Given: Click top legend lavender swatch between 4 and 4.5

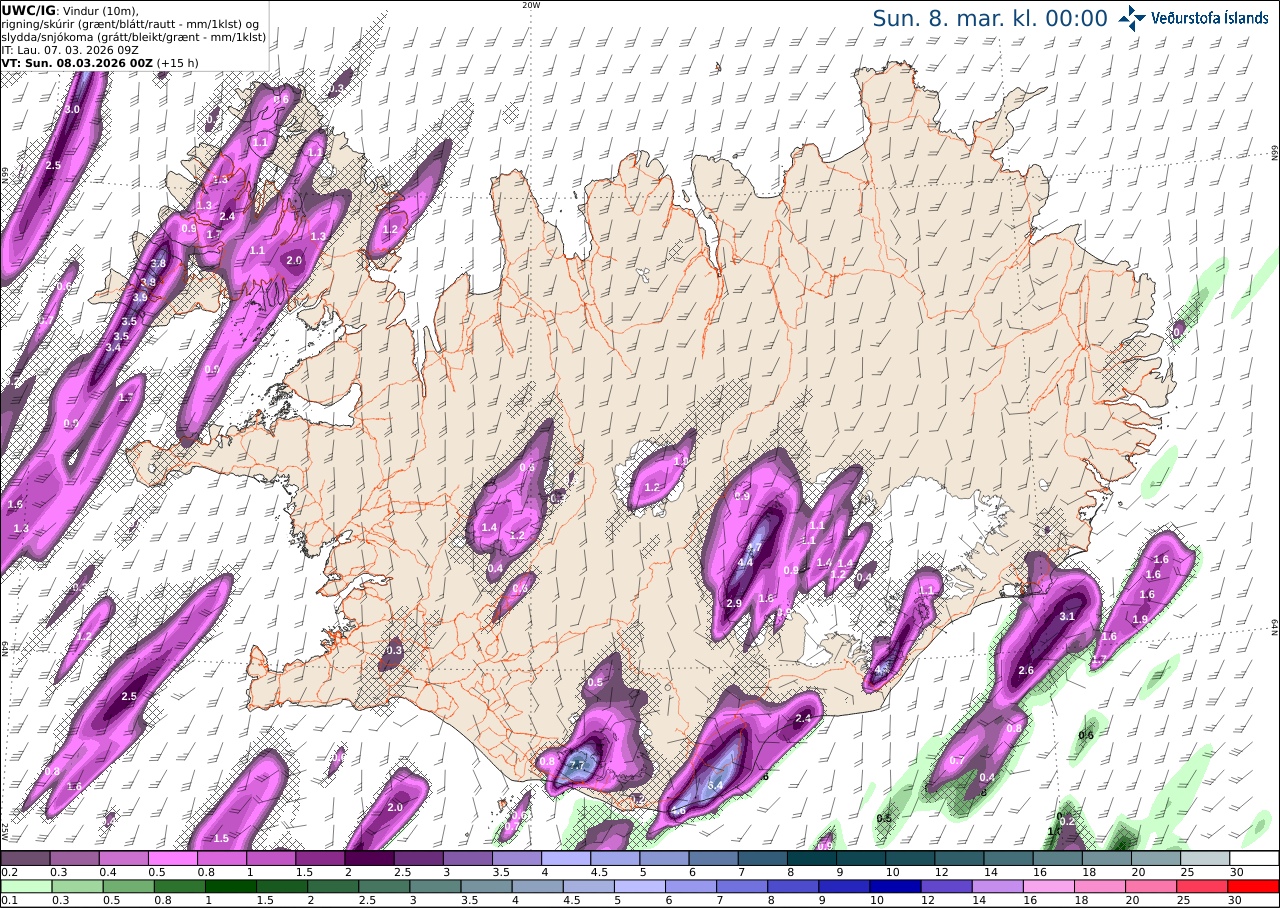Looking at the screenshot, I should pos(566,858).
